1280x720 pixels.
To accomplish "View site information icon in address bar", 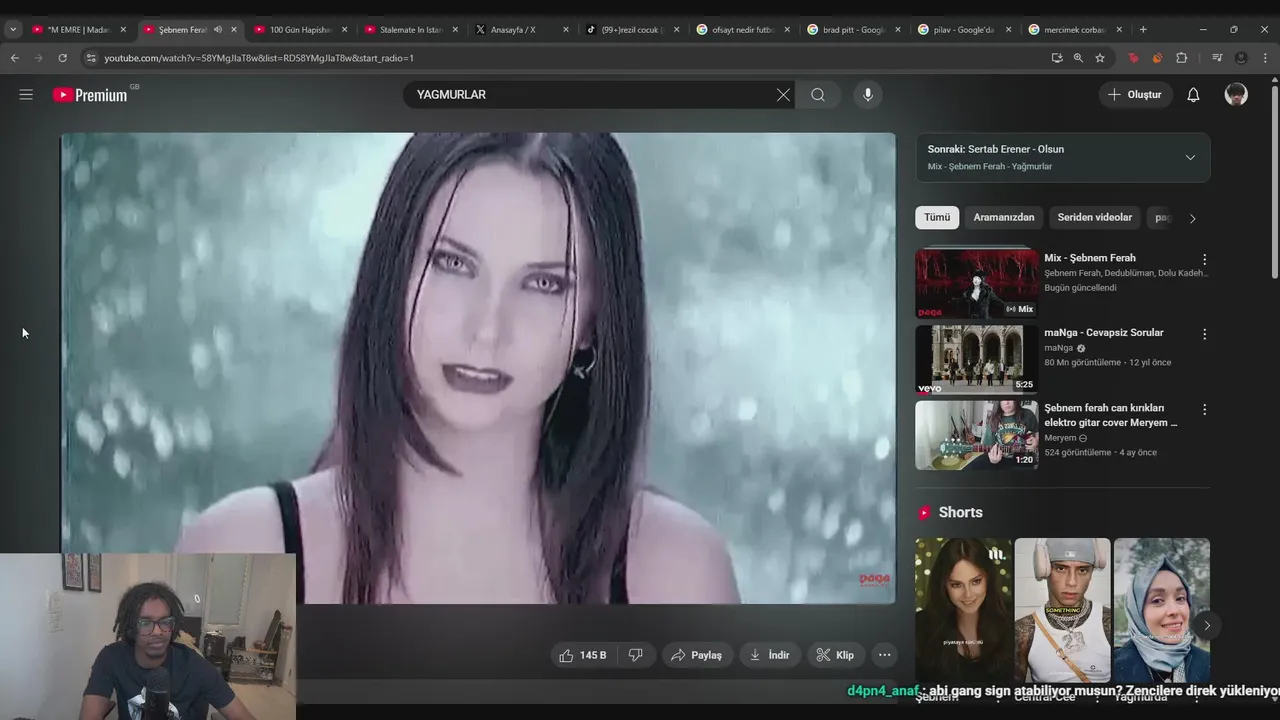I will coord(91,58).
